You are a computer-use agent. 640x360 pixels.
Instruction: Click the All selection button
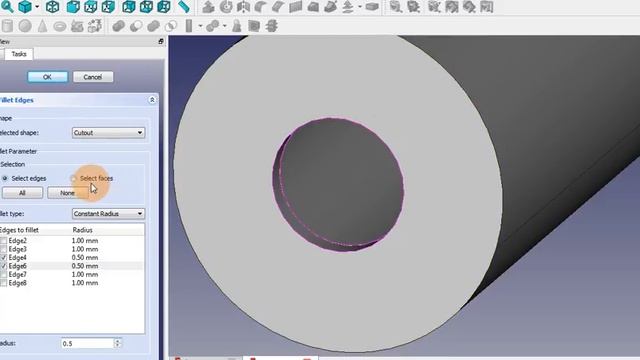pos(22,193)
